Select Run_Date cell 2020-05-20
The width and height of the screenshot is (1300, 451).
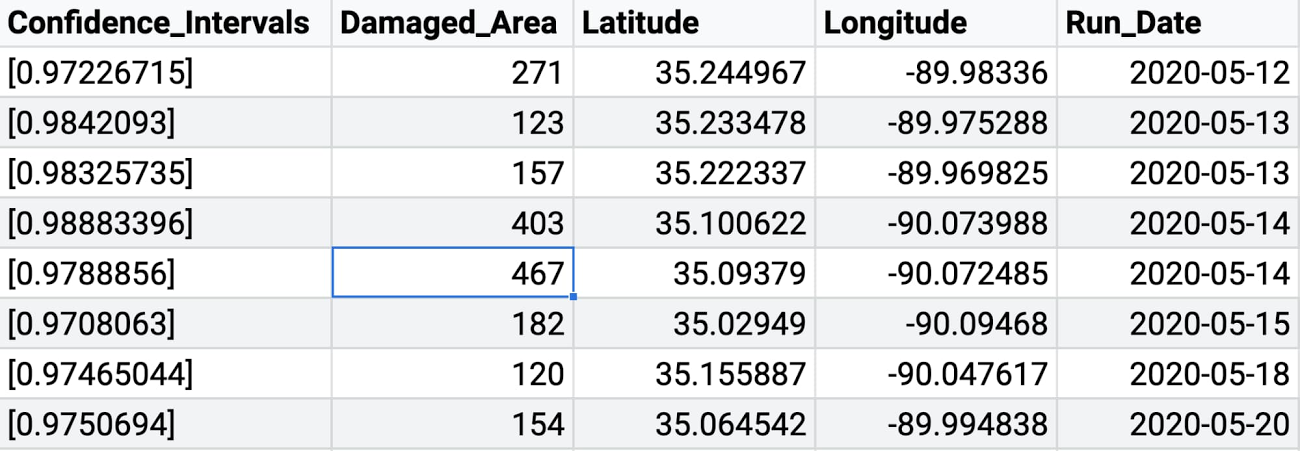click(1178, 423)
